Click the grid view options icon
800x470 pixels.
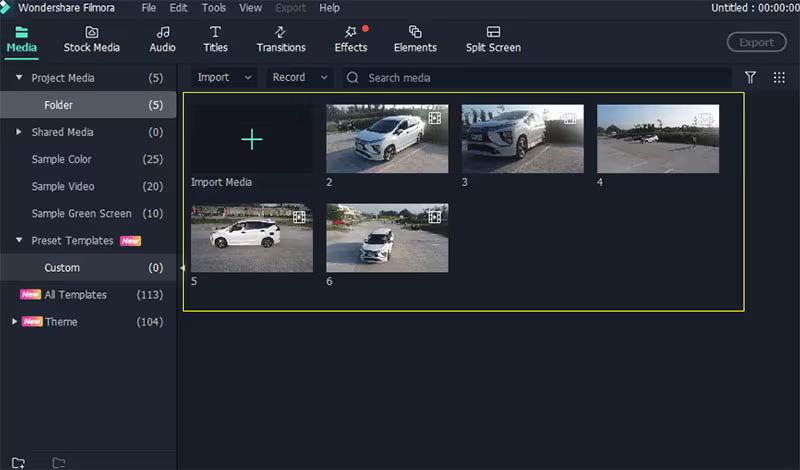click(x=779, y=78)
